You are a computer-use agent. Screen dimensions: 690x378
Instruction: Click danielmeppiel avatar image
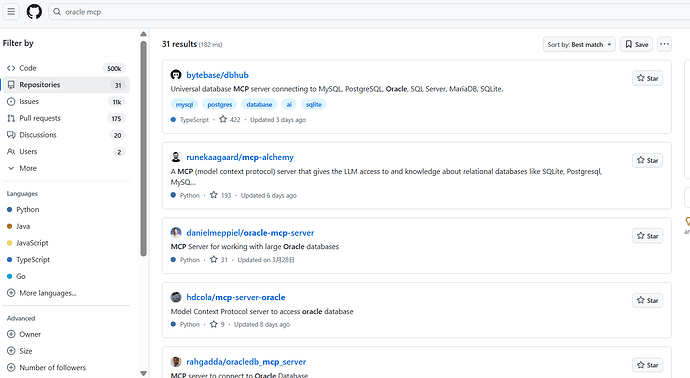pos(176,233)
